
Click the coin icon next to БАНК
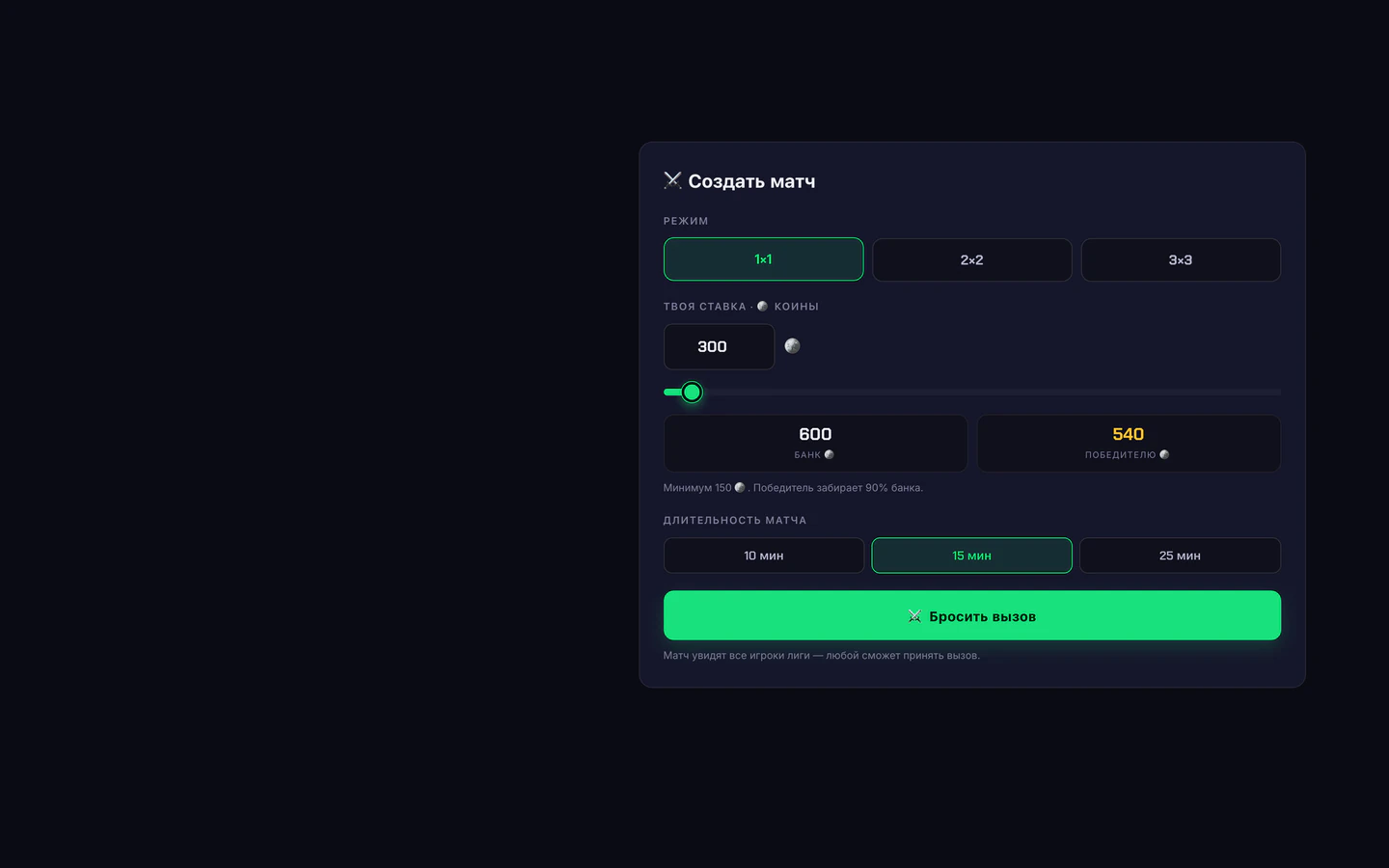point(829,454)
